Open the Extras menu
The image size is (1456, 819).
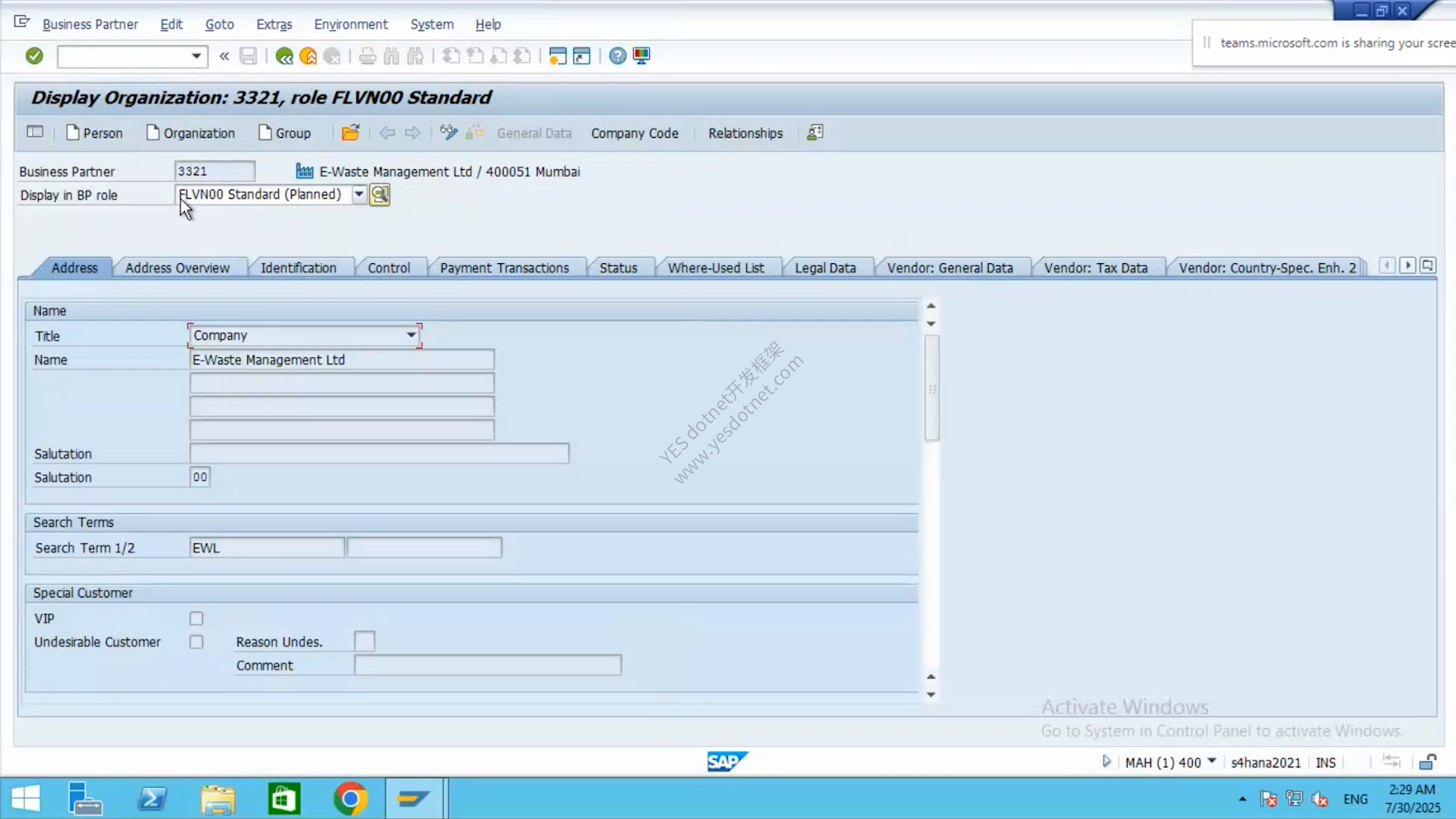point(274,24)
